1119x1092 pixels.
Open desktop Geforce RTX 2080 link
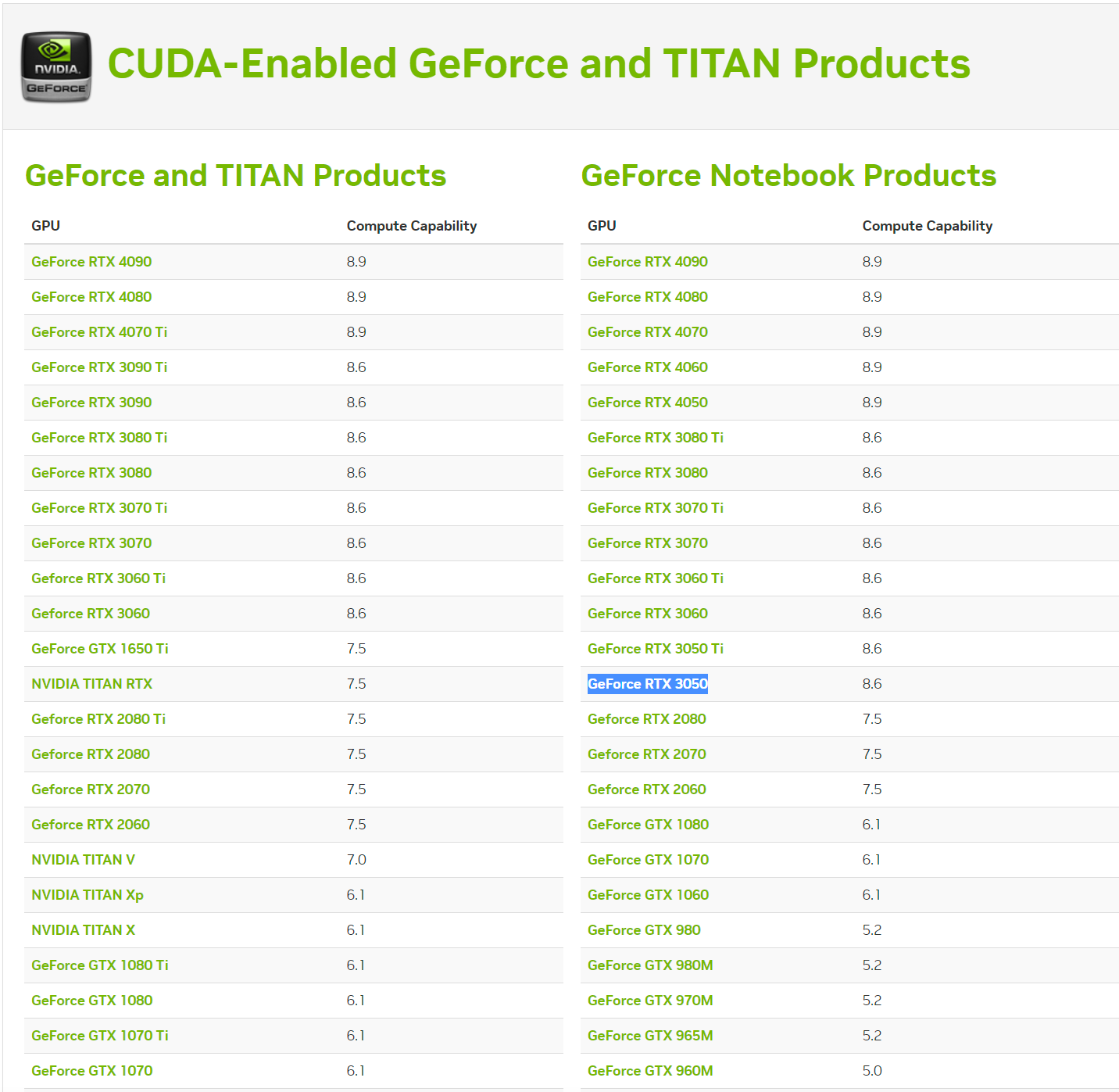point(91,754)
